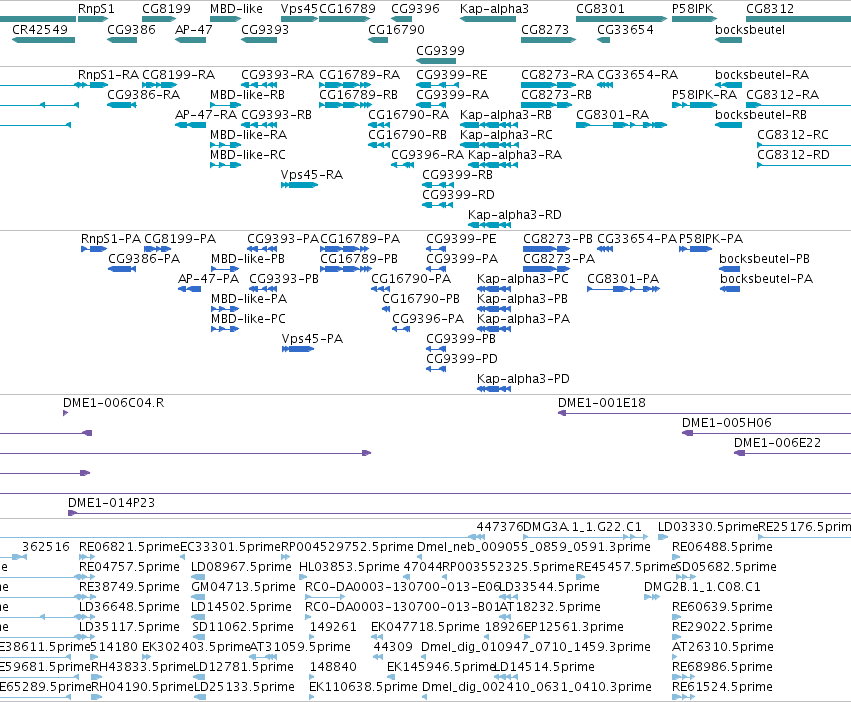This screenshot has height=702, width=851.
Task: Select the bocksbeutel-RB transcript
Action: [728, 125]
